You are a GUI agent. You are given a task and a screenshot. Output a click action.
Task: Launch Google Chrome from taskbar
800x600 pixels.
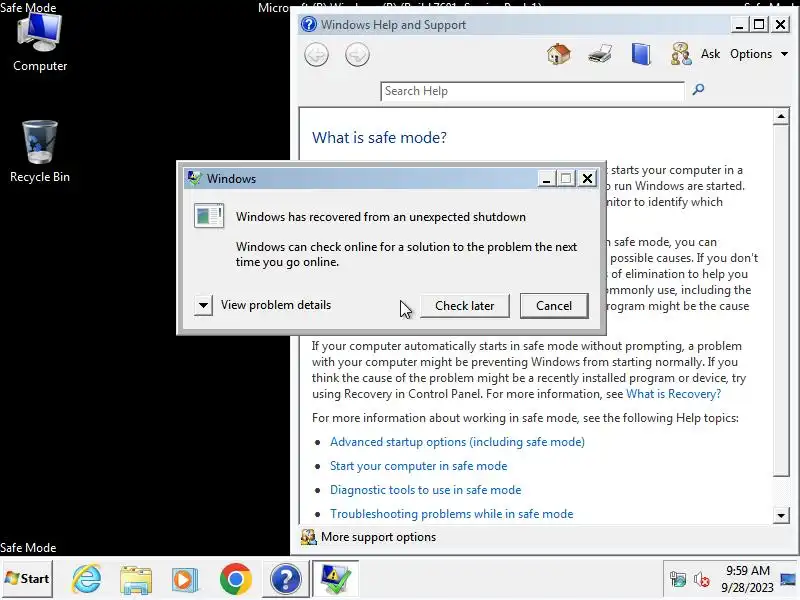(x=236, y=579)
